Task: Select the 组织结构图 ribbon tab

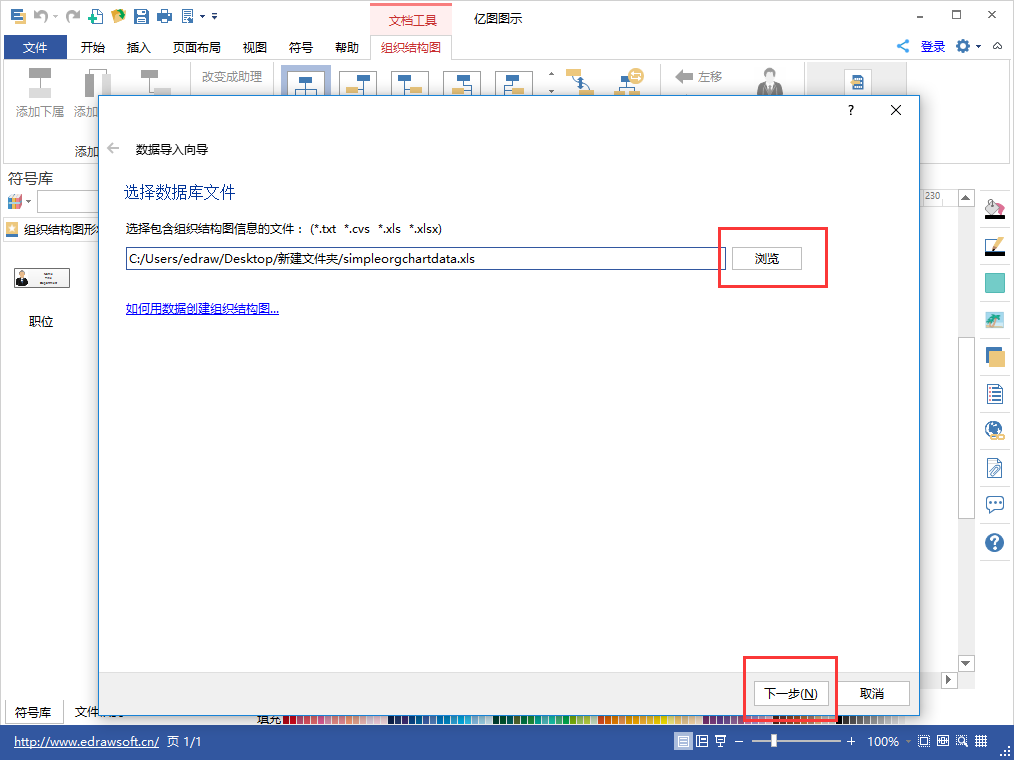Action: [411, 47]
